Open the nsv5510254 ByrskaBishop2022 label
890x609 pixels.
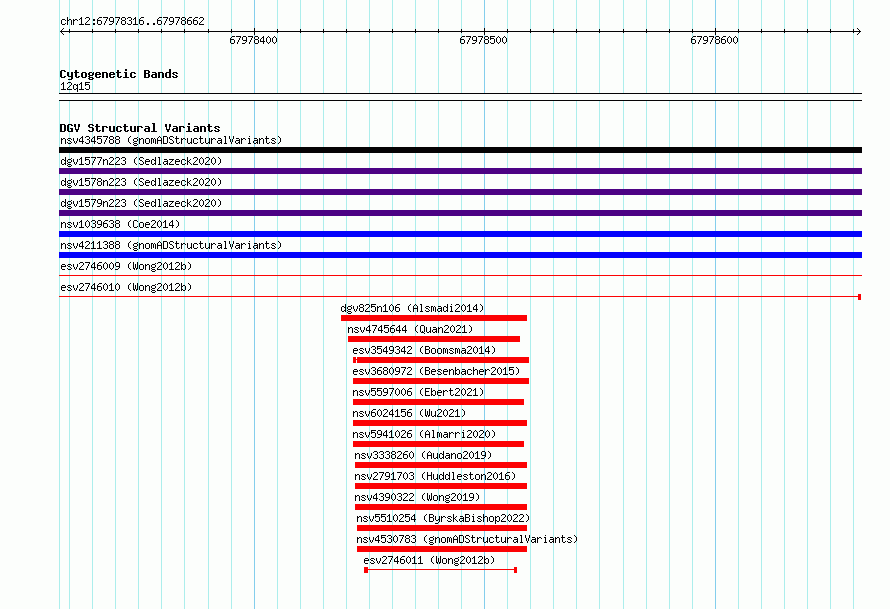coord(443,518)
